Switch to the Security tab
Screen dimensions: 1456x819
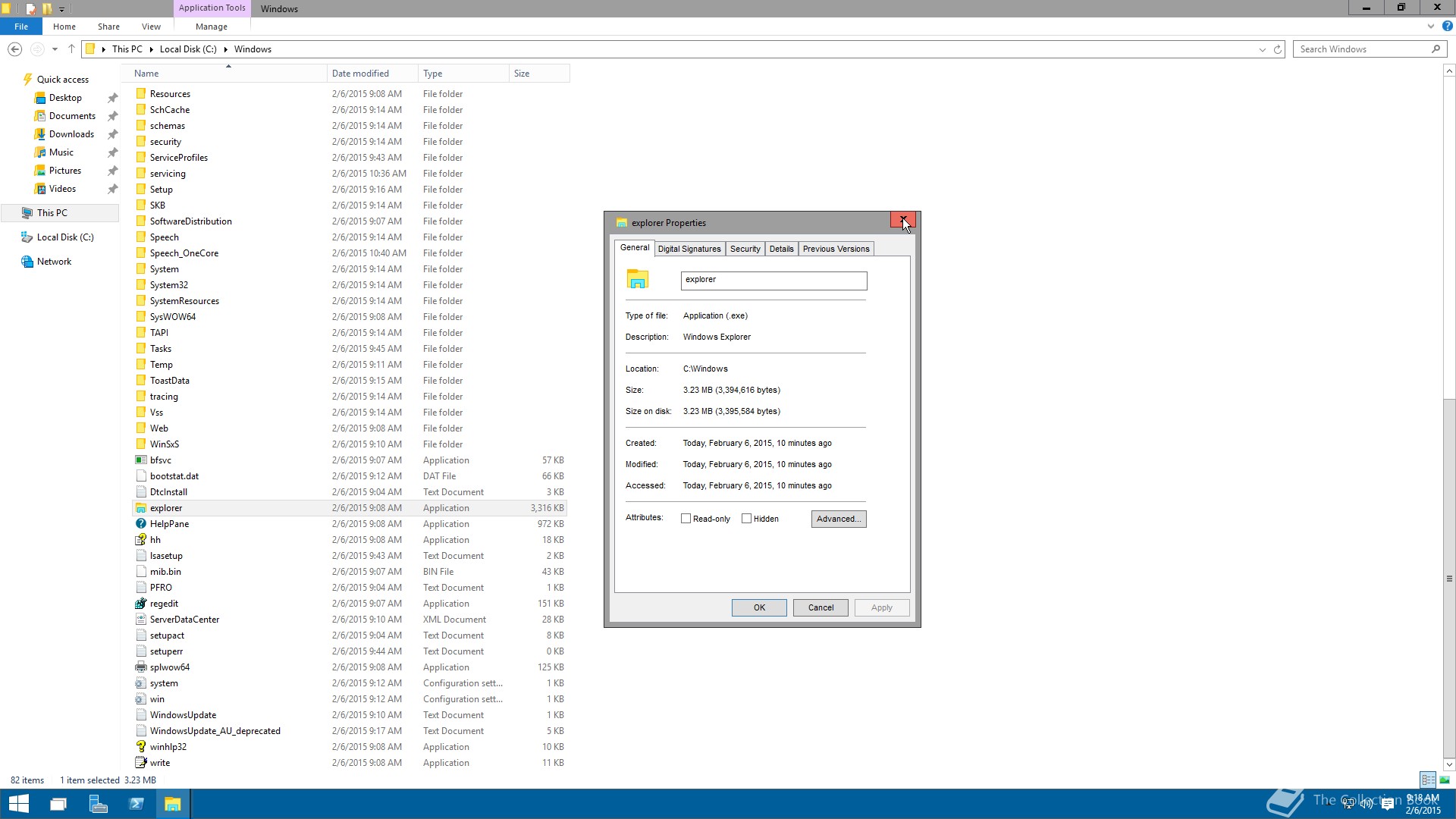[745, 249]
